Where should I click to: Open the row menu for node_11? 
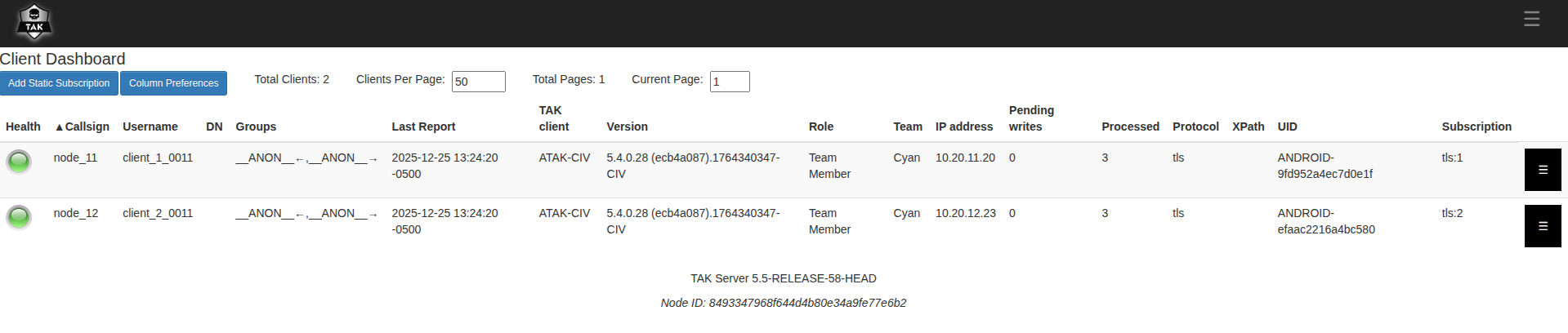(1543, 170)
